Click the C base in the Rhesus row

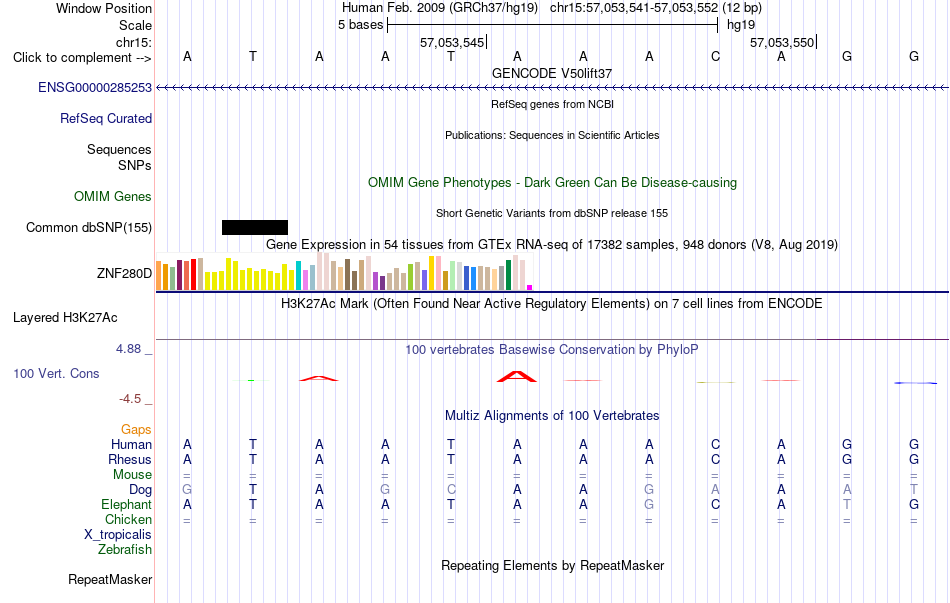pos(716,459)
